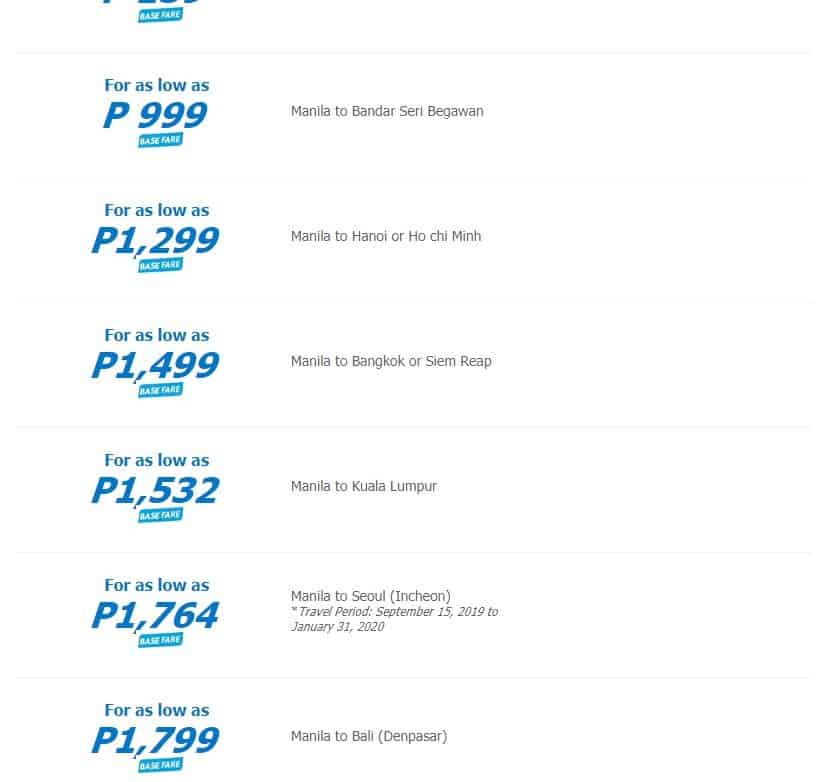This screenshot has width=827, height=782.
Task: Choose the P1,499 fare price
Action: click(x=155, y=365)
